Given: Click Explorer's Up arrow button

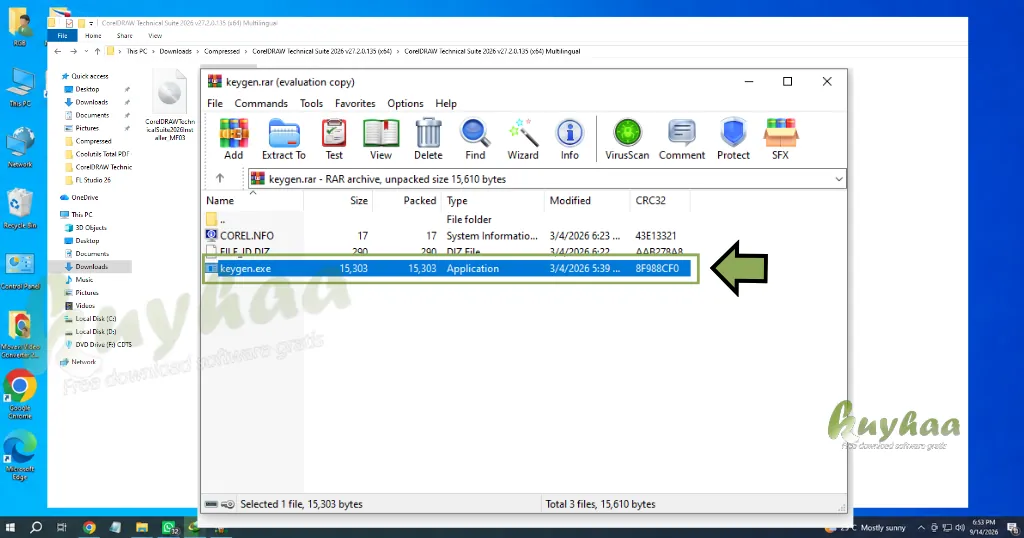Looking at the screenshot, I should coord(97,51).
